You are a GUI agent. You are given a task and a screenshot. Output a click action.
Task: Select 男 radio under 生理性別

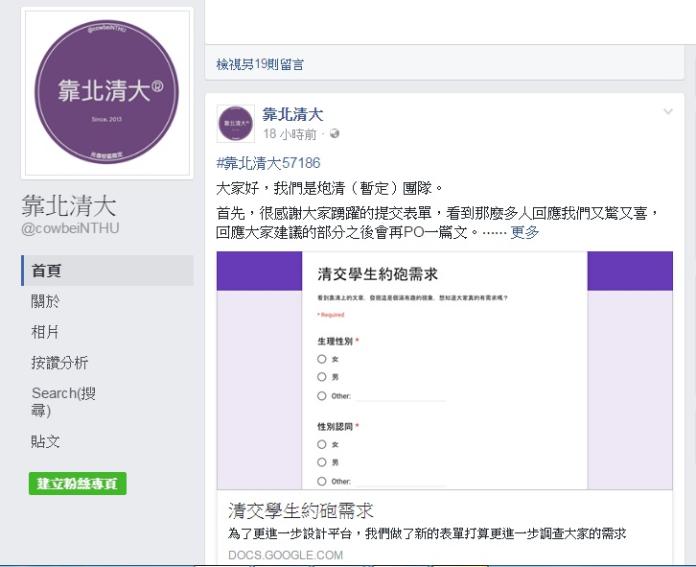pos(322,377)
